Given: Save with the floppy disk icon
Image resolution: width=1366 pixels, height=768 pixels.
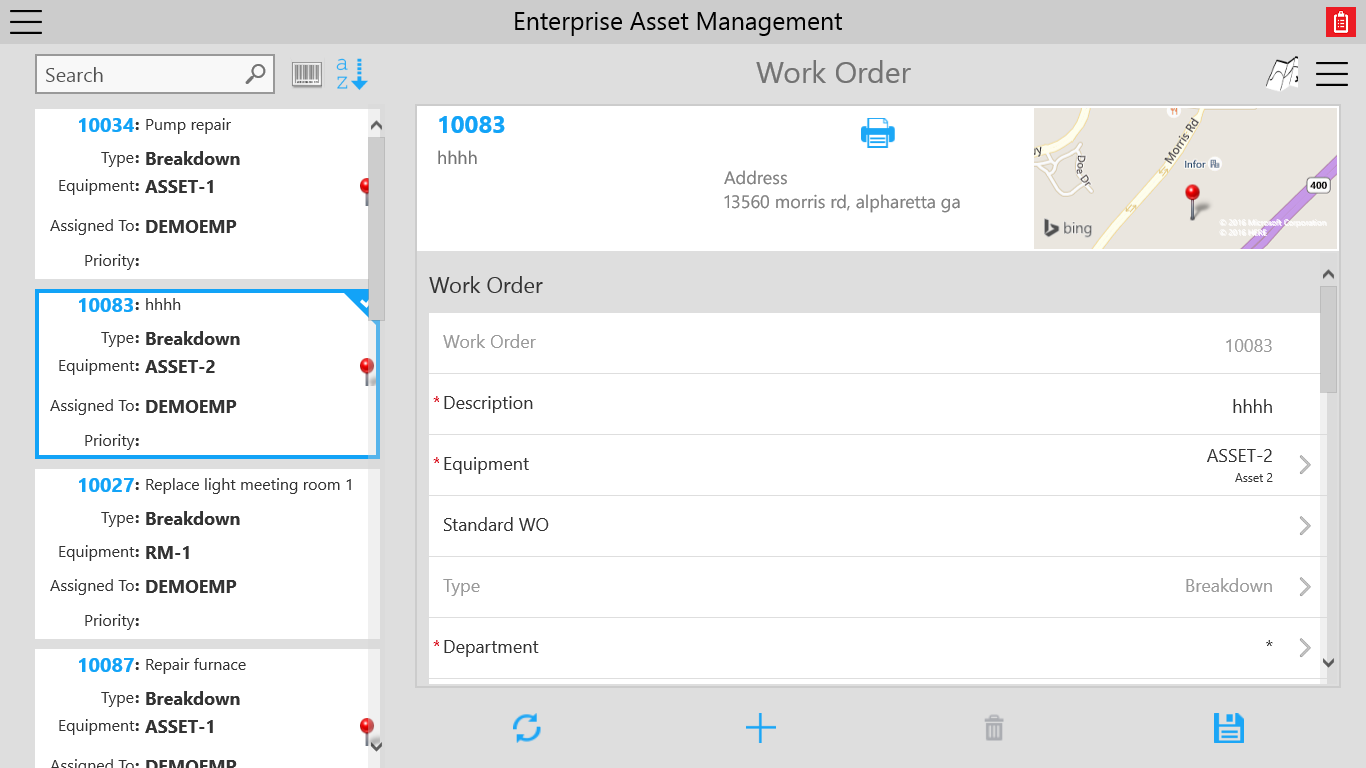Looking at the screenshot, I should tap(1228, 728).
